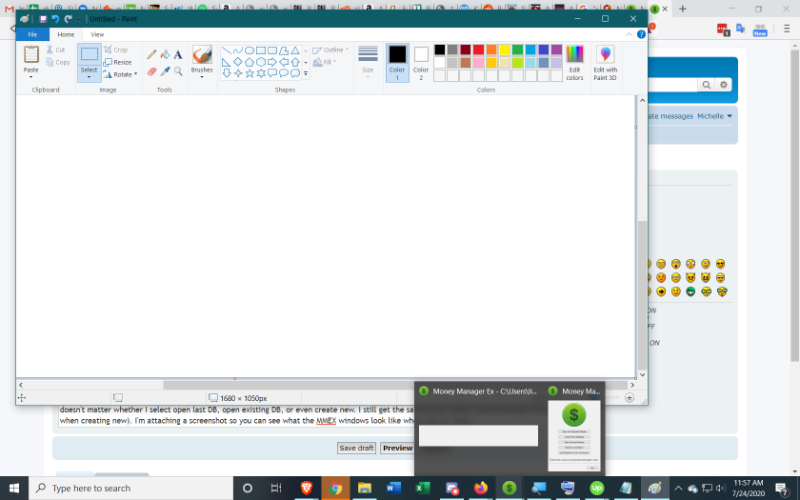Crop the image using Crop

(x=116, y=49)
